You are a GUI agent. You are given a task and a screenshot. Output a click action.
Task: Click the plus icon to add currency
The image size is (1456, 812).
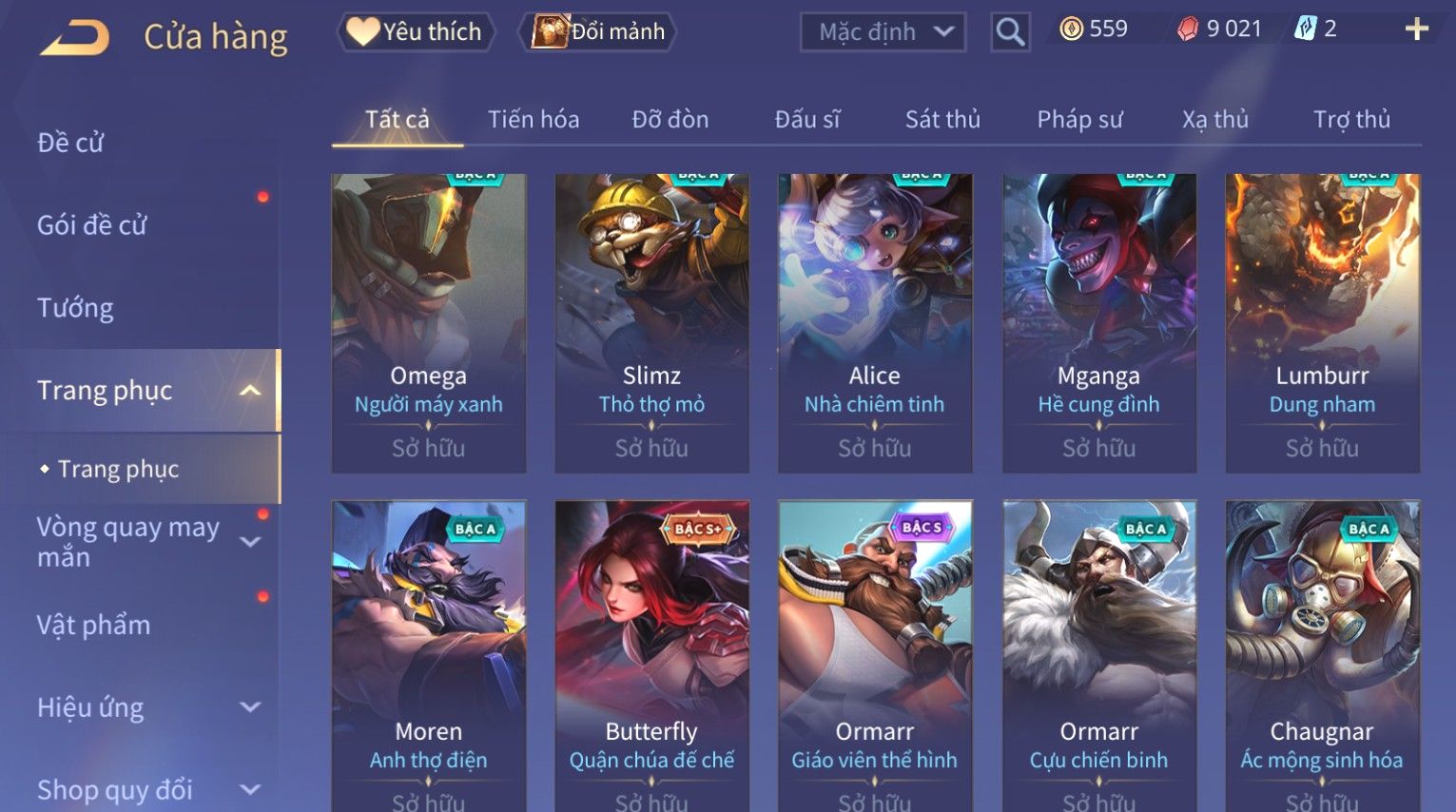(1416, 29)
